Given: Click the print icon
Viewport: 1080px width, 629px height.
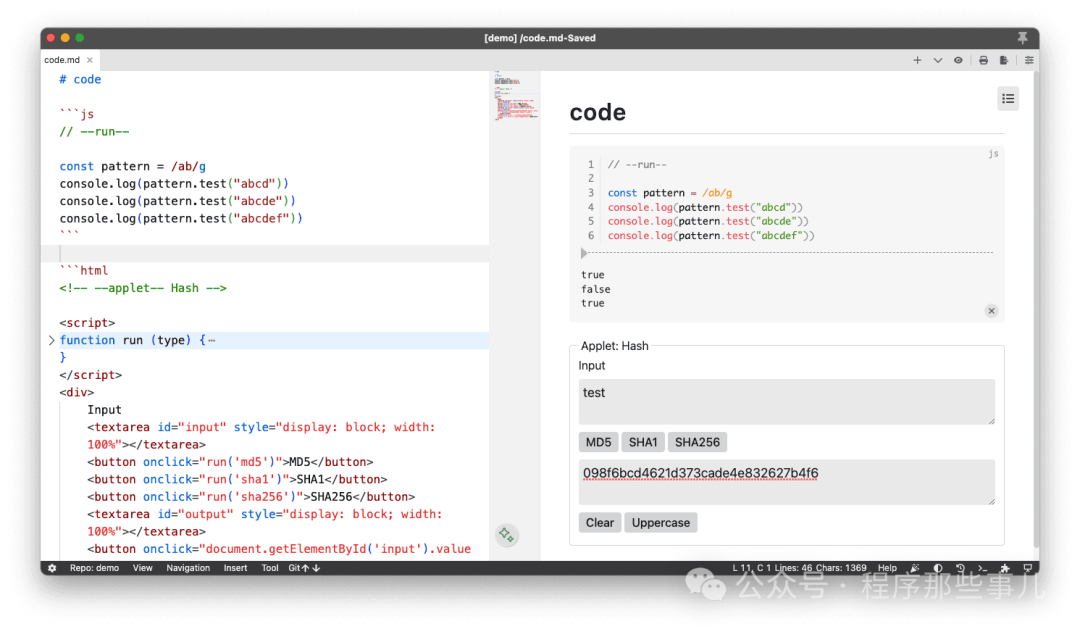Looking at the screenshot, I should [x=984, y=60].
